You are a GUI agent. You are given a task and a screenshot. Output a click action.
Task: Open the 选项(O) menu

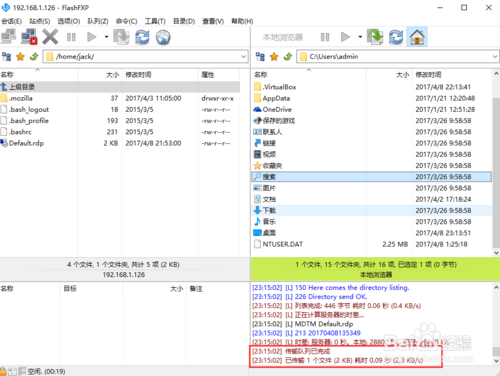69,21
